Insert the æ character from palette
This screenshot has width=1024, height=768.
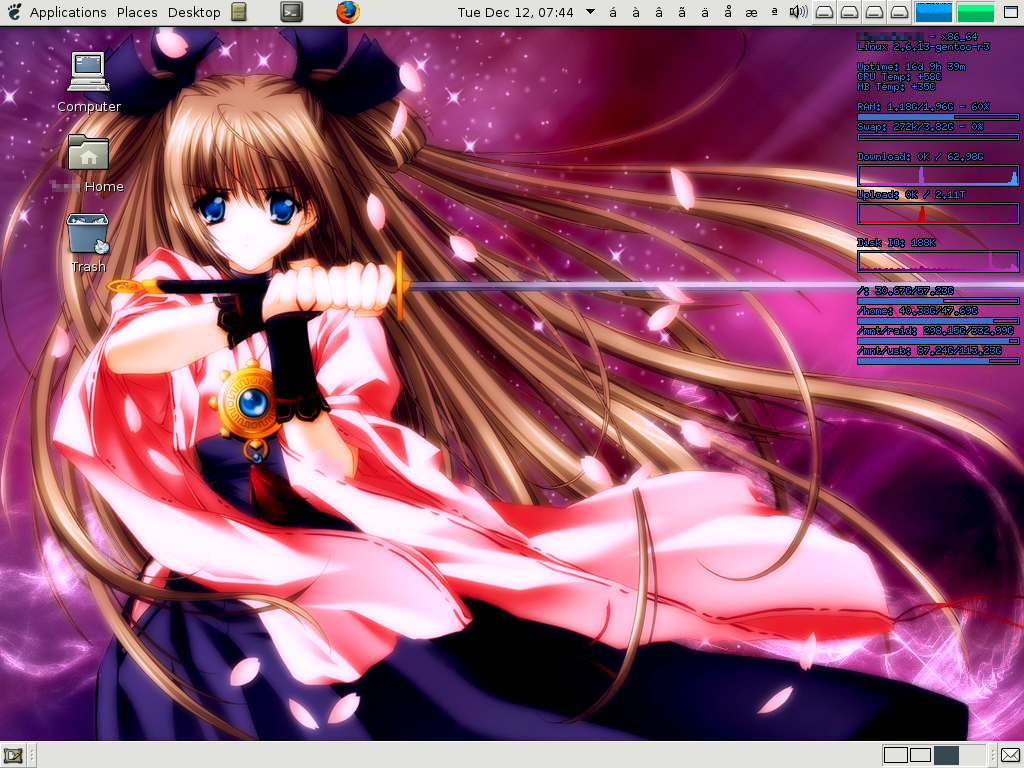pyautogui.click(x=750, y=12)
